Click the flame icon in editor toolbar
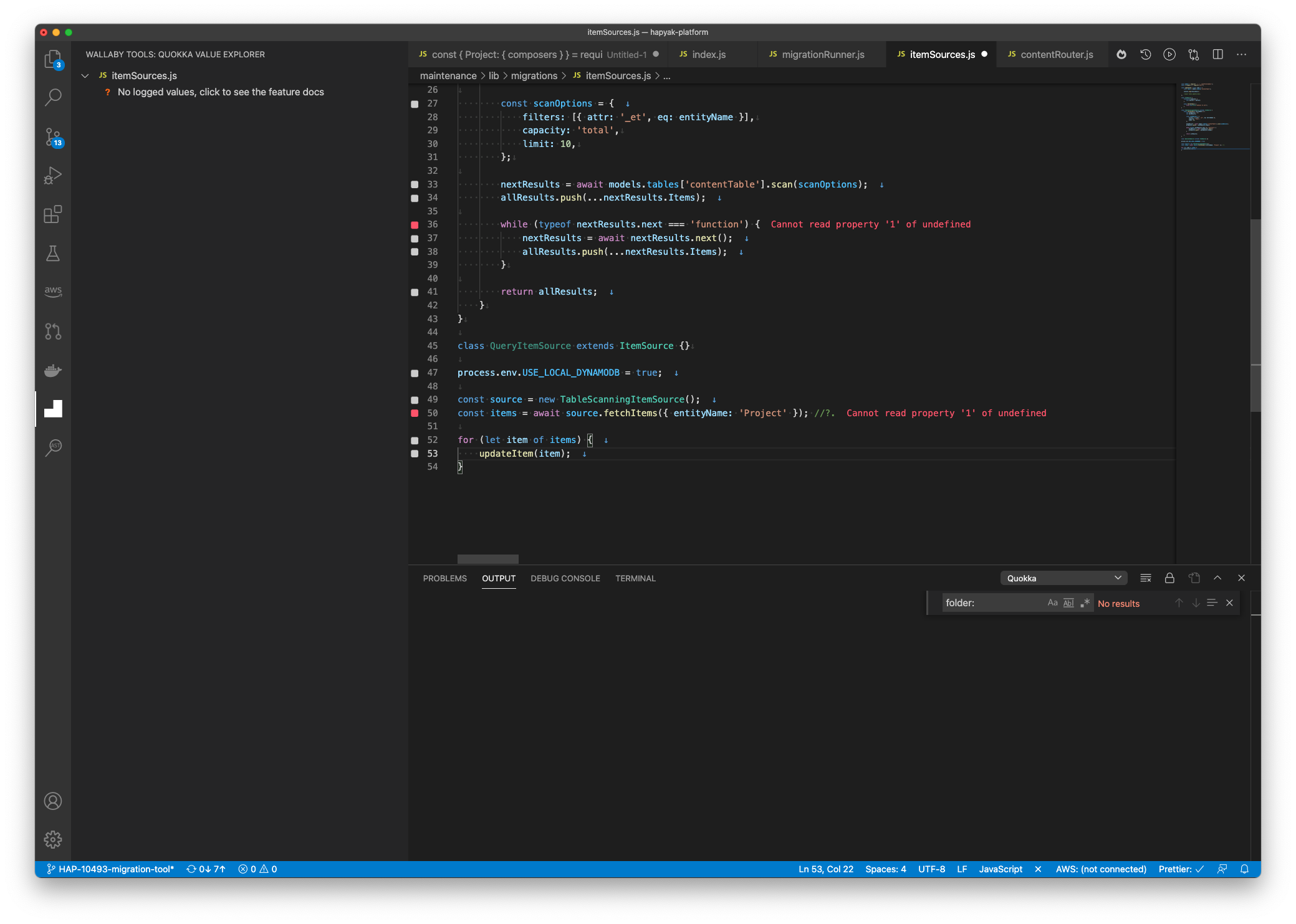The image size is (1296, 924). 1121,54
